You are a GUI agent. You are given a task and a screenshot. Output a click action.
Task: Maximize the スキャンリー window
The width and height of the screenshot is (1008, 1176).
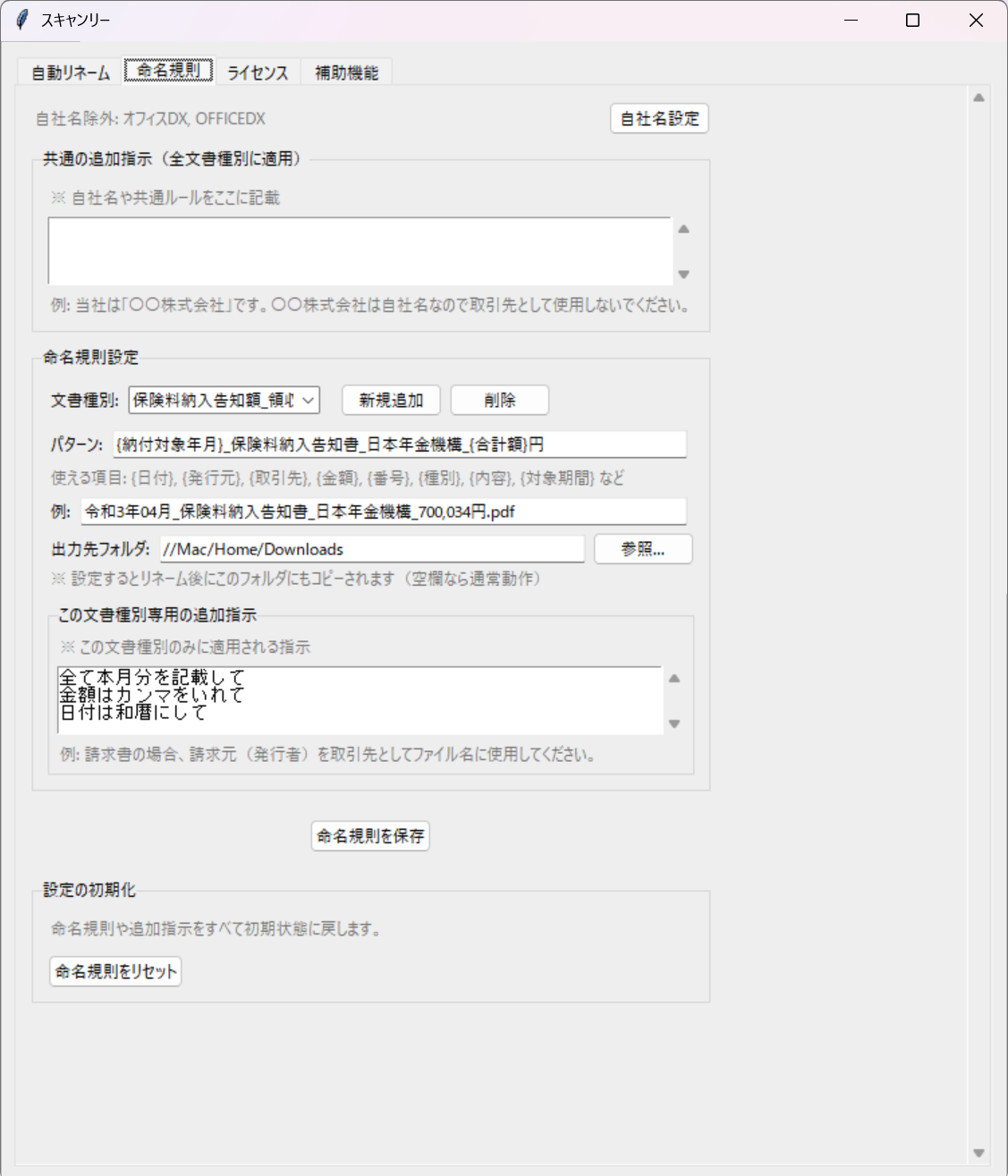point(912,20)
